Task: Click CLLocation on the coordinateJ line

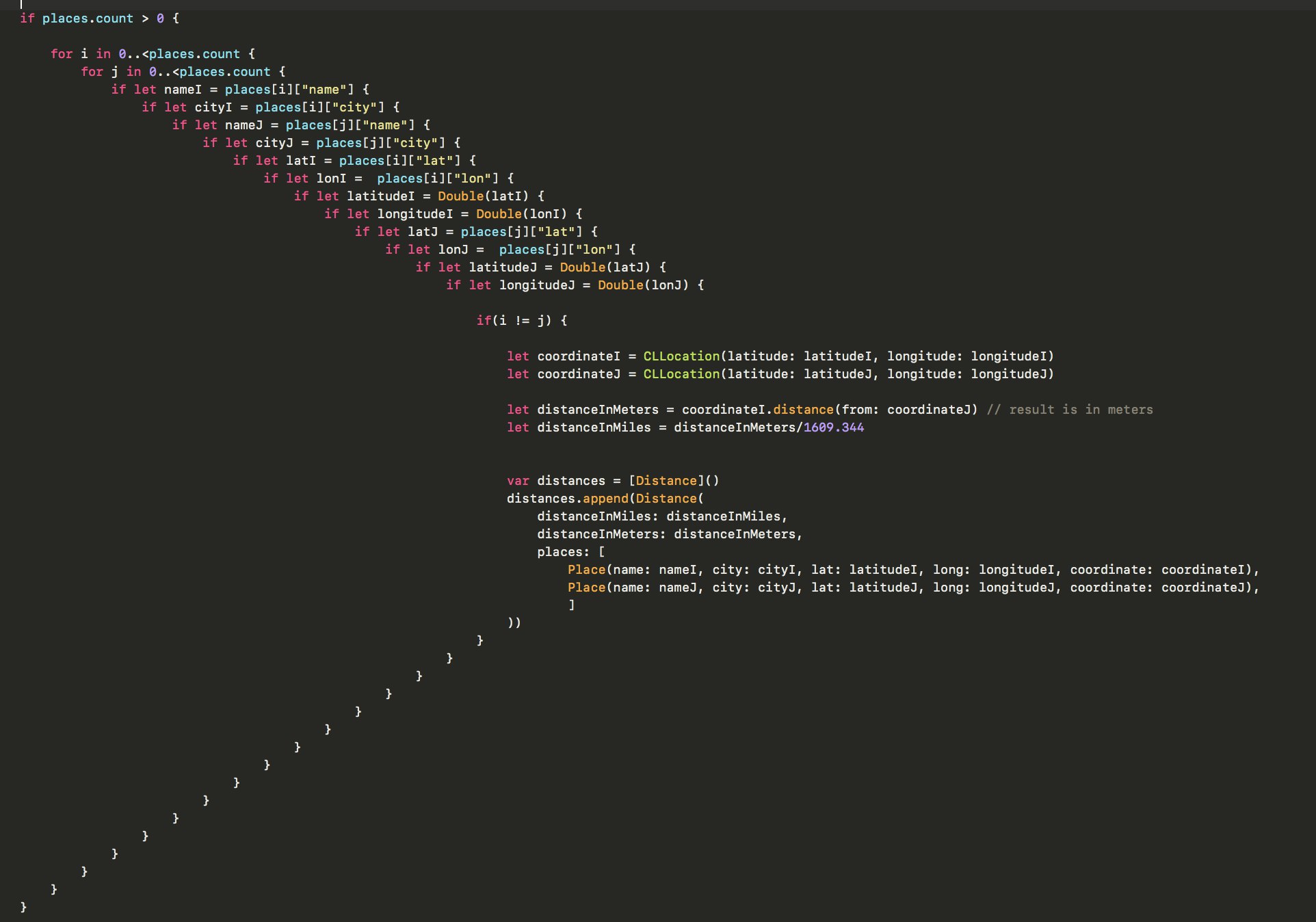Action: (x=681, y=374)
